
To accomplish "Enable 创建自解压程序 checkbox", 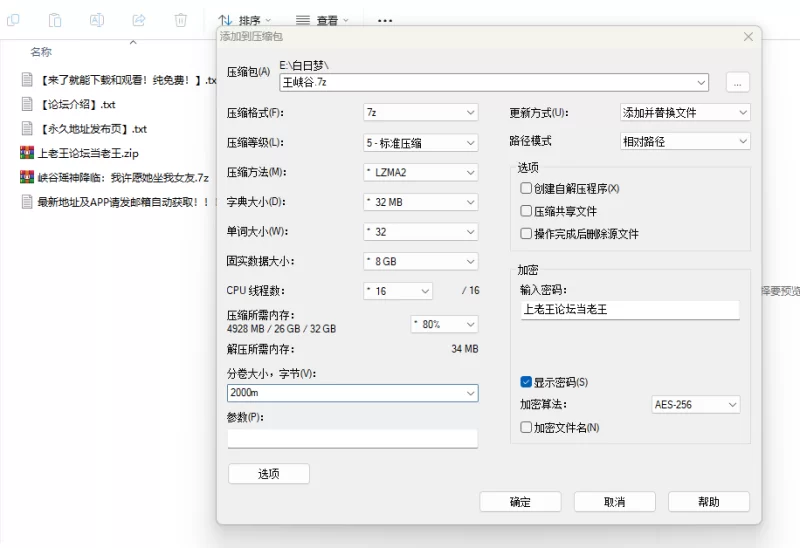I will coord(526,188).
